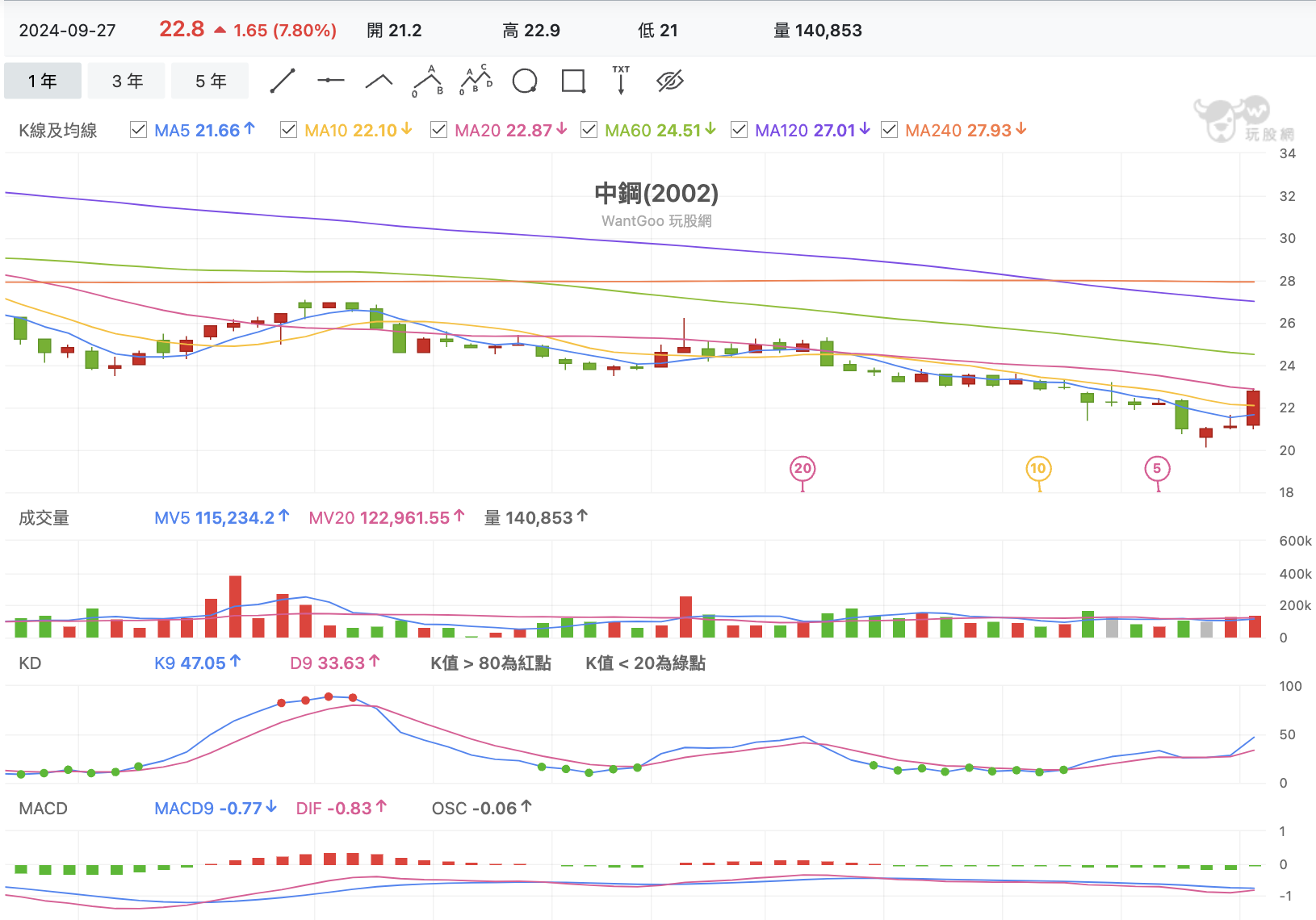The width and height of the screenshot is (1316, 920).
Task: Uncheck the MA60 moving average checkbox
Action: (589, 130)
